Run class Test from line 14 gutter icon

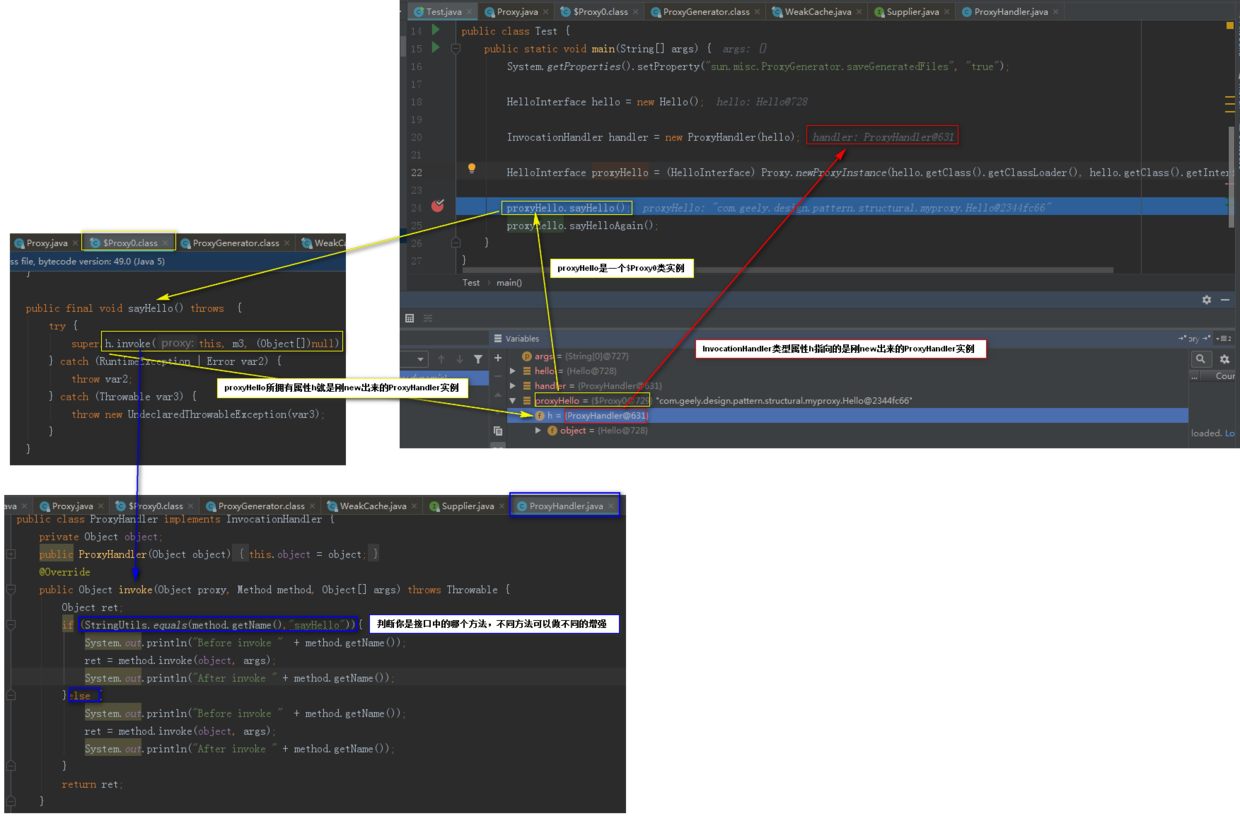(436, 30)
